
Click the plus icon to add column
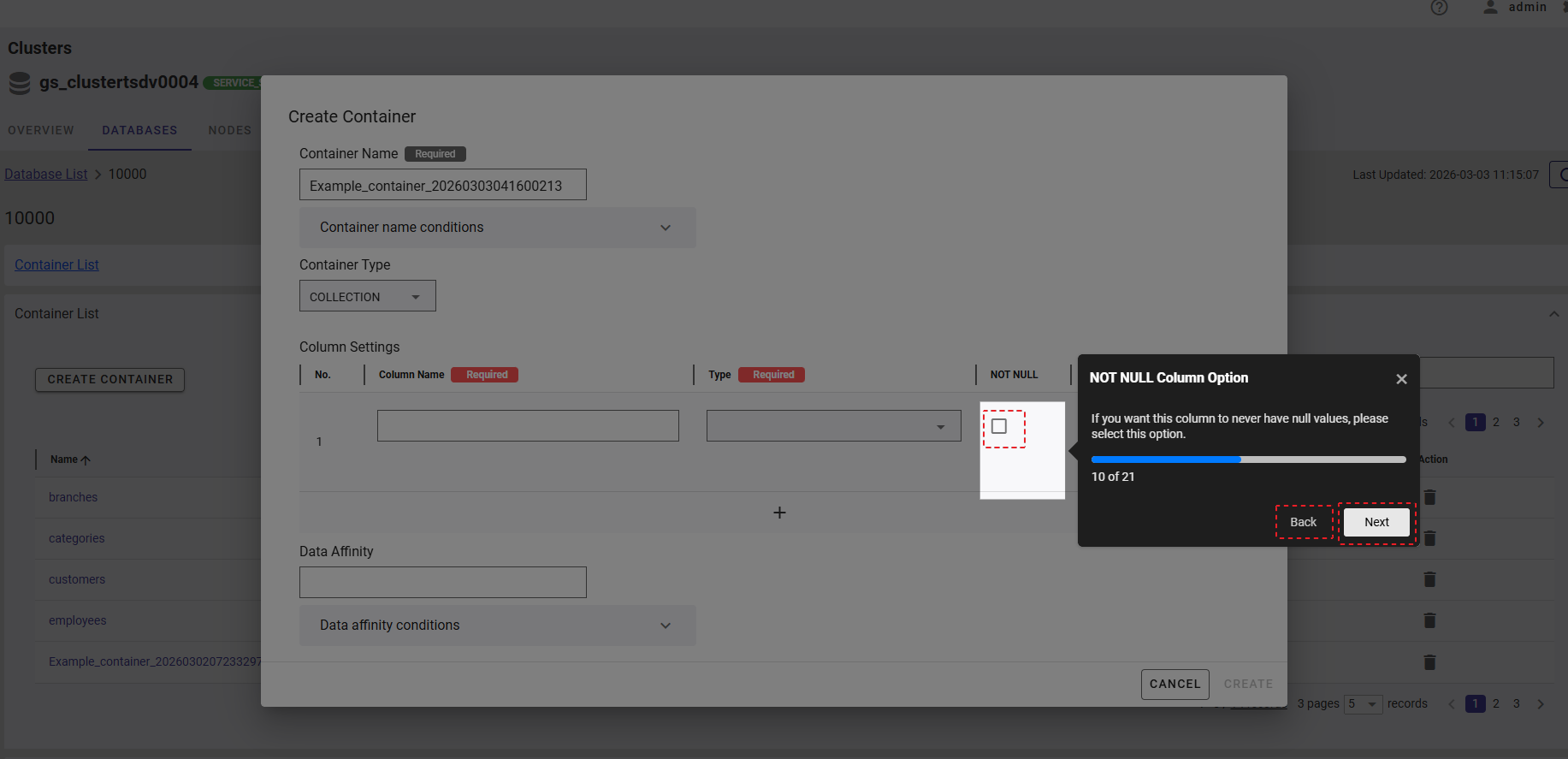pyautogui.click(x=779, y=513)
